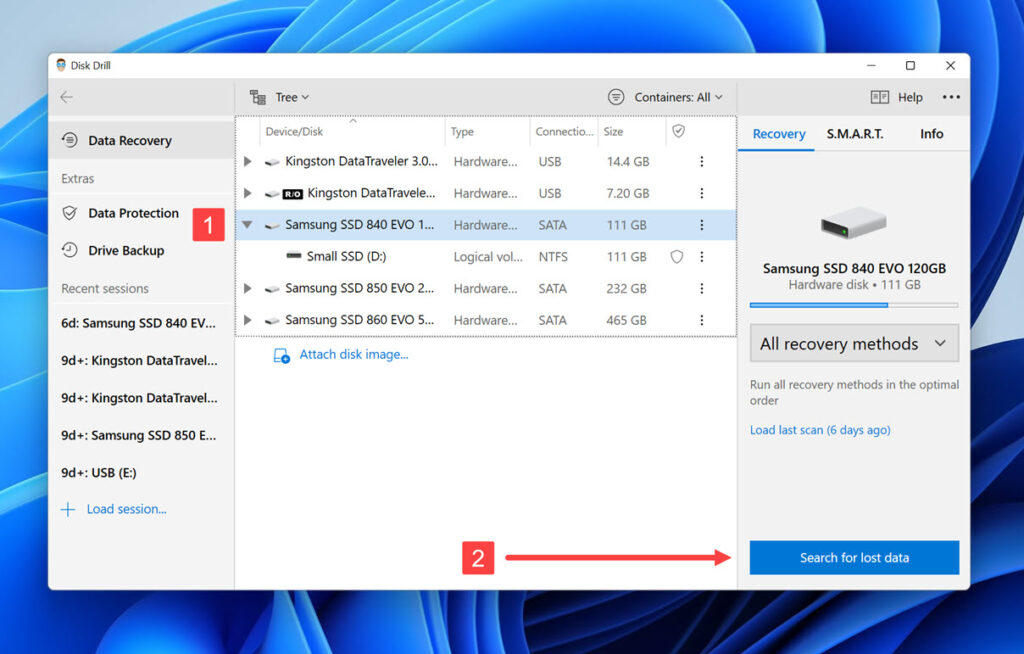Click the shield checkmark column header

tap(677, 131)
